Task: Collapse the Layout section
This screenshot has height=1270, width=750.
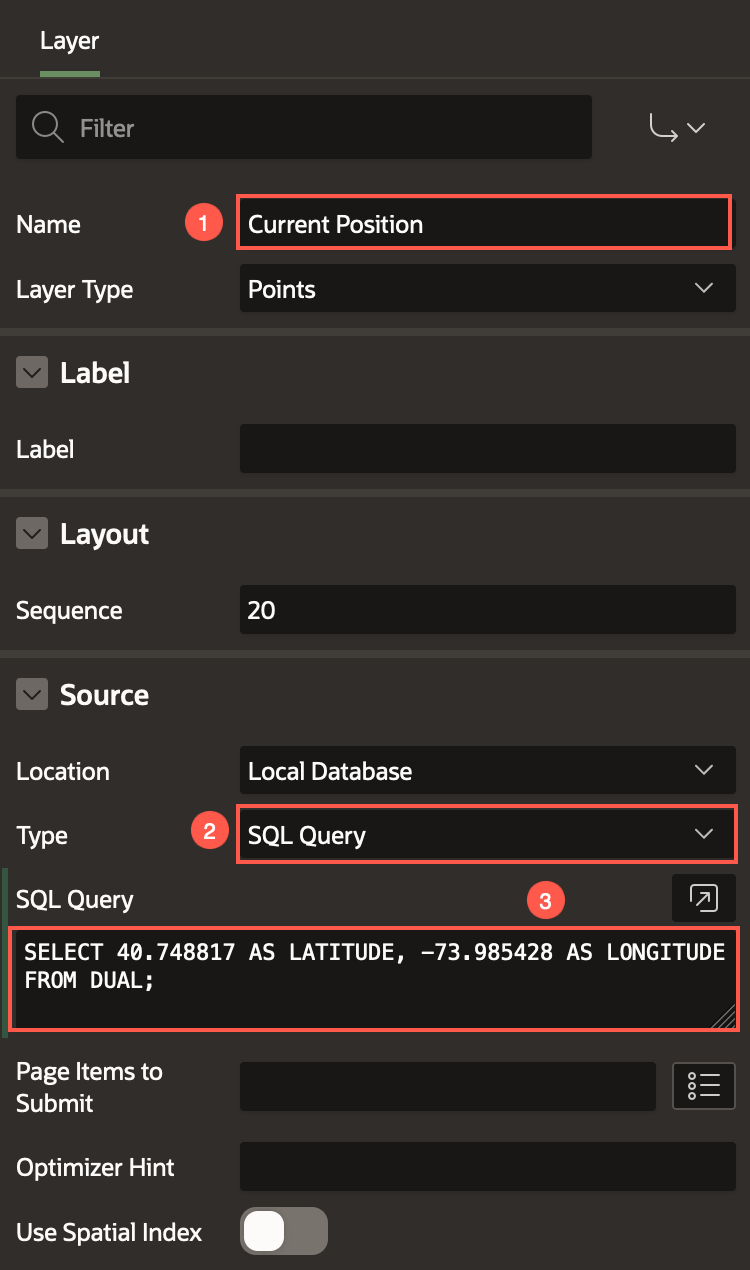Action: [32, 534]
